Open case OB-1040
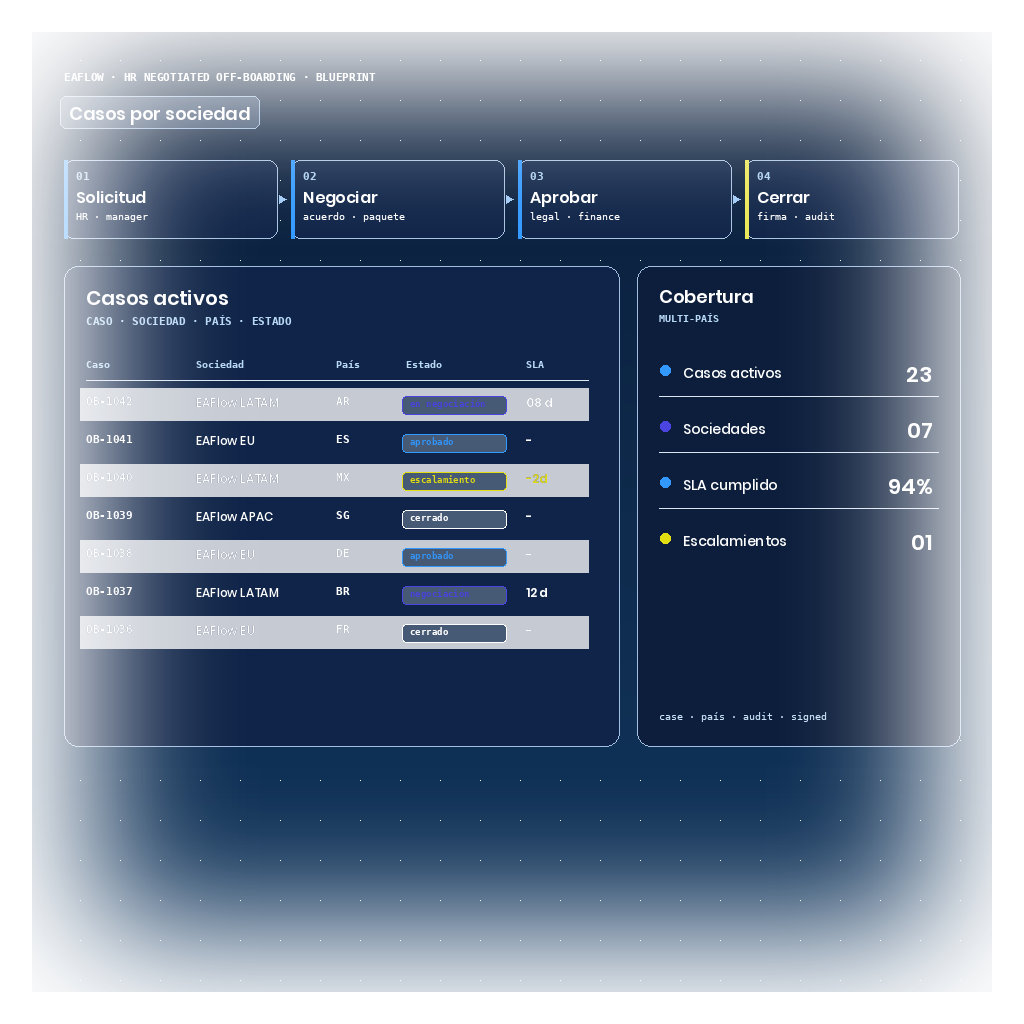 click(334, 480)
